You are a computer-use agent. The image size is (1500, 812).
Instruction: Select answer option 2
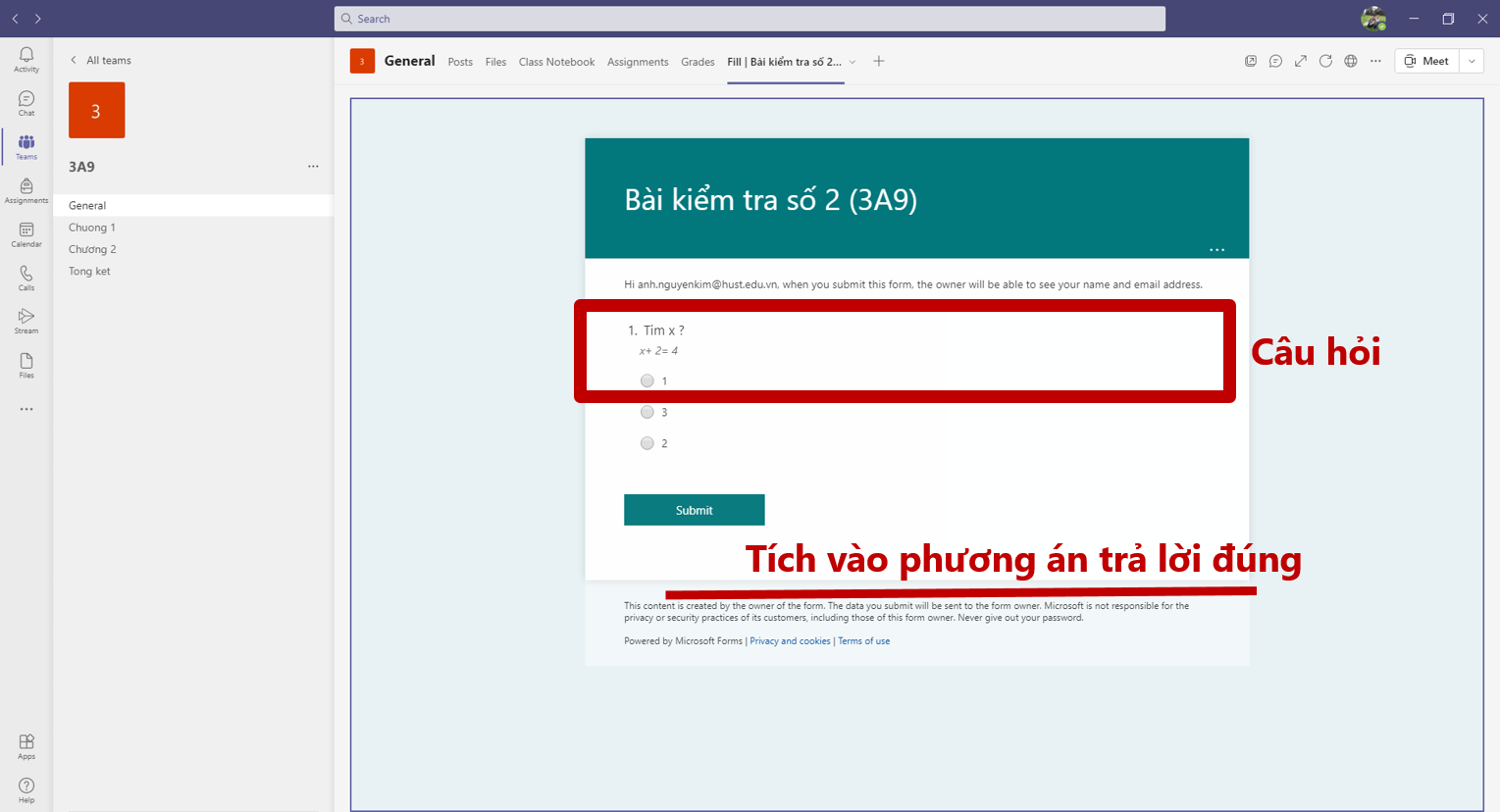click(x=647, y=443)
